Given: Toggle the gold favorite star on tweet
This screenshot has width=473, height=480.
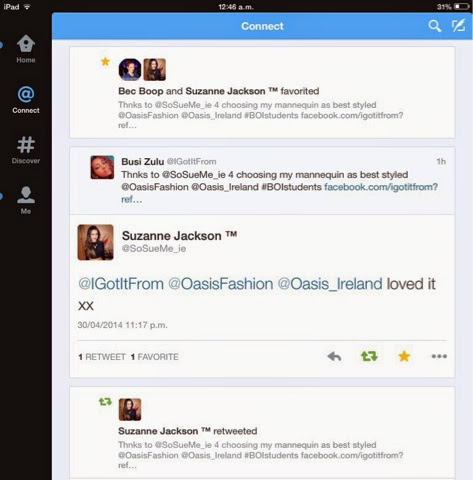Looking at the screenshot, I should pyautogui.click(x=404, y=356).
